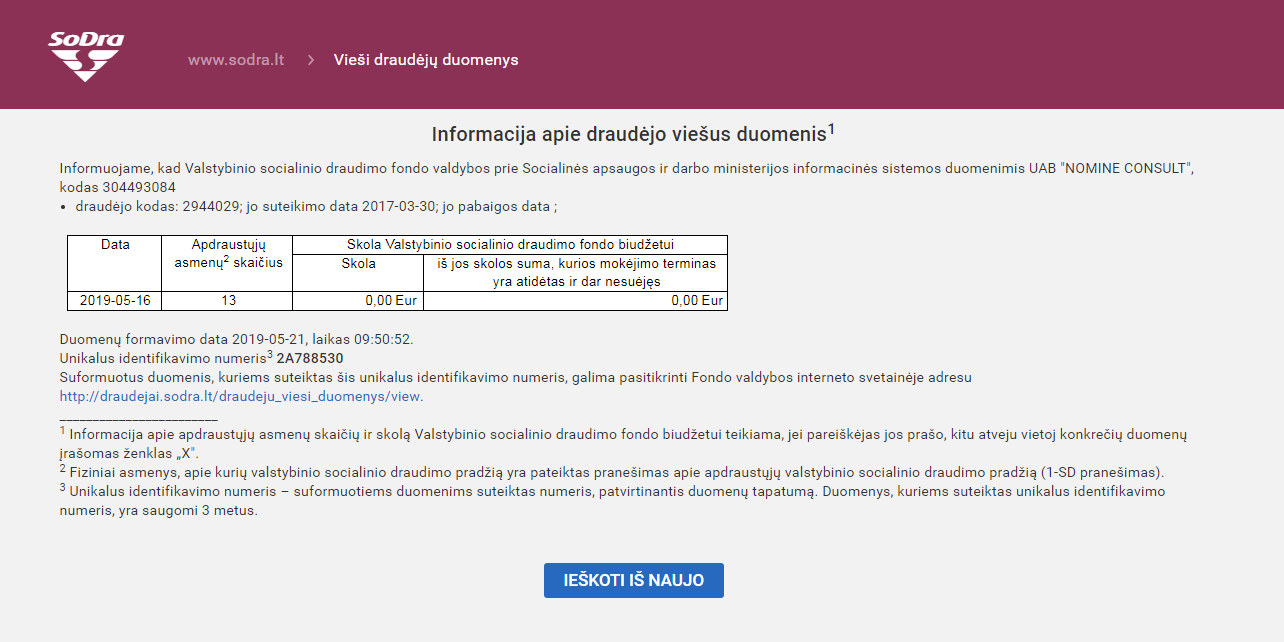Click the Skola Valstybinio socialinio draudimo header

(510, 245)
